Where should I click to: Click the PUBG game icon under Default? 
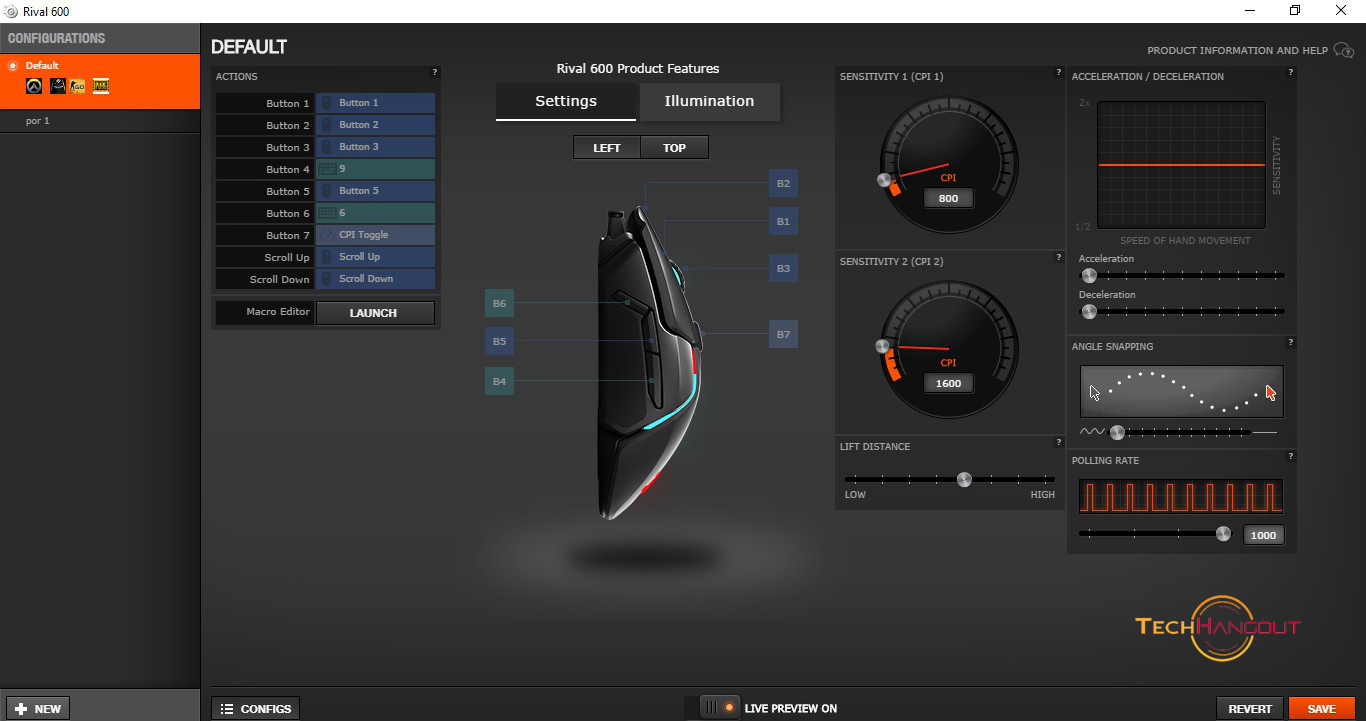coord(101,86)
